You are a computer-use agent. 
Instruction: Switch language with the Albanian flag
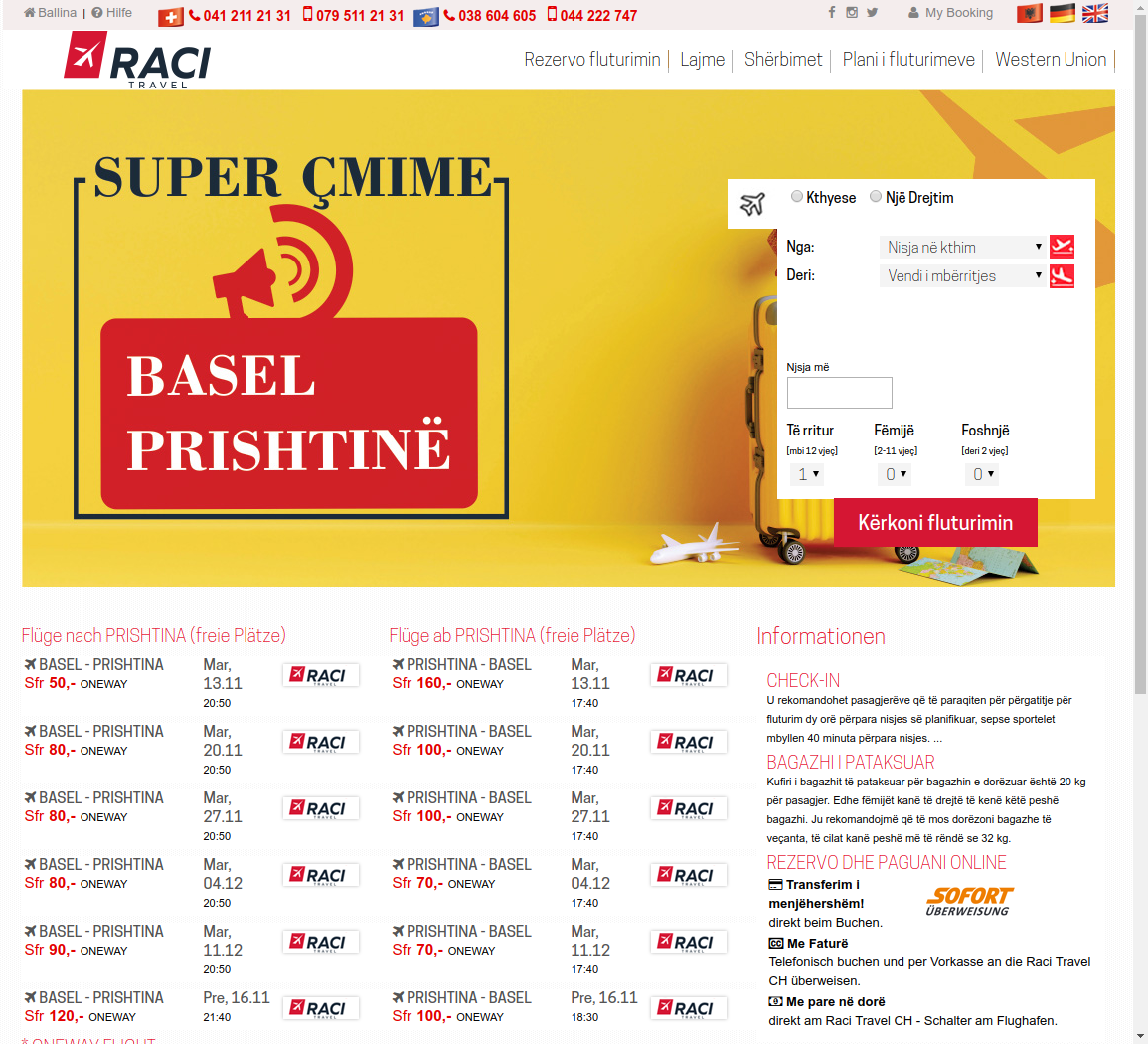[x=1030, y=13]
